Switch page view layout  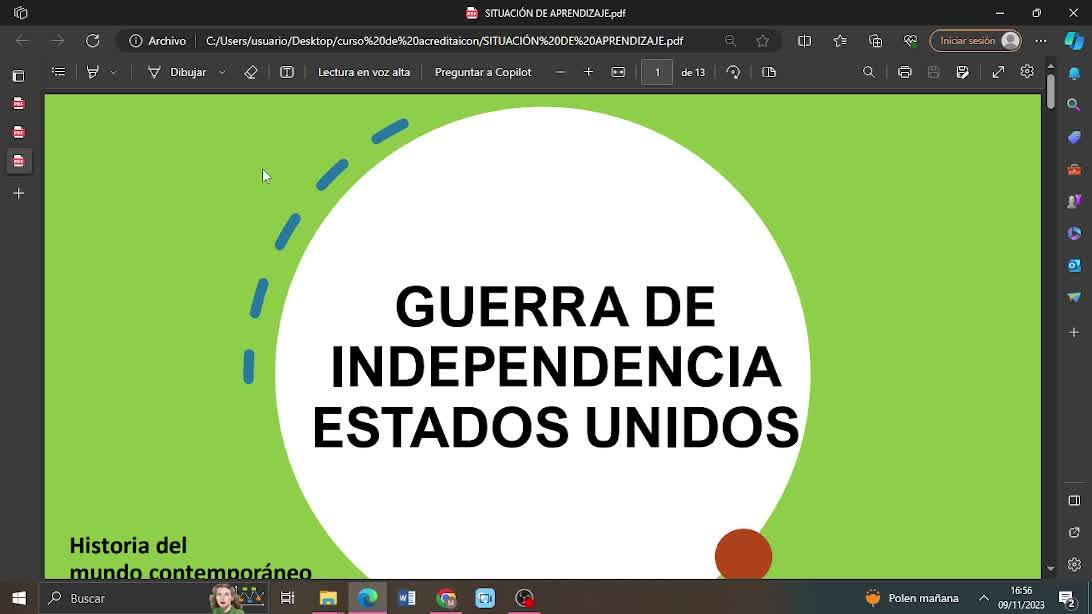pos(769,72)
